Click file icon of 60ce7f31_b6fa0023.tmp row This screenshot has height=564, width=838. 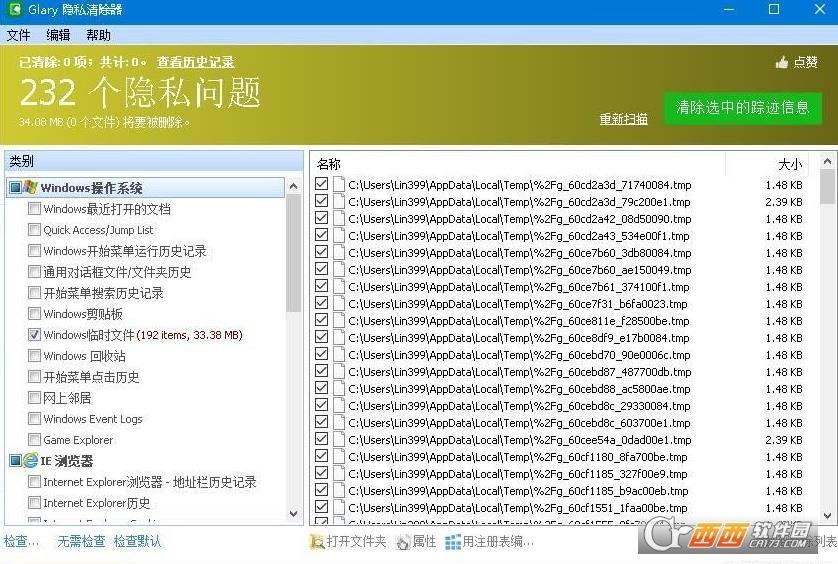338,304
